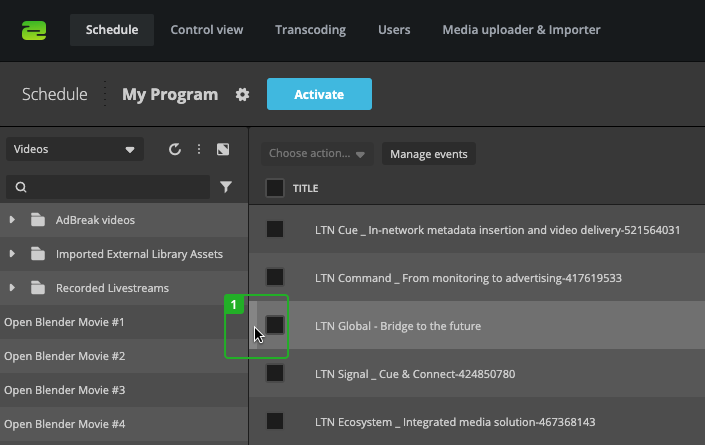Click the Manage events button
This screenshot has width=705, height=445.
[x=429, y=154]
